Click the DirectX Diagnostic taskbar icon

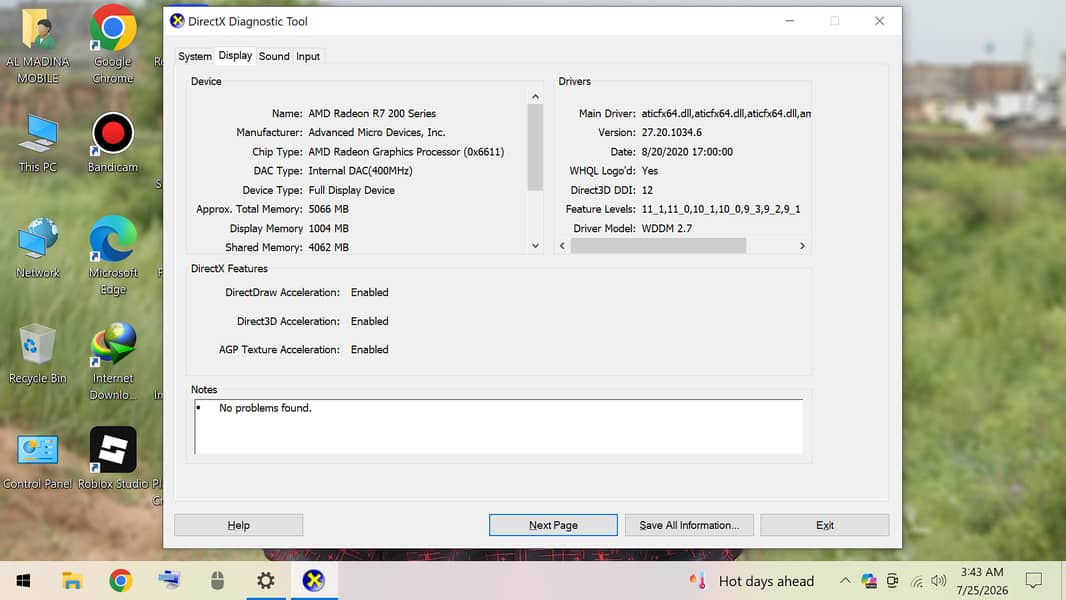click(314, 581)
